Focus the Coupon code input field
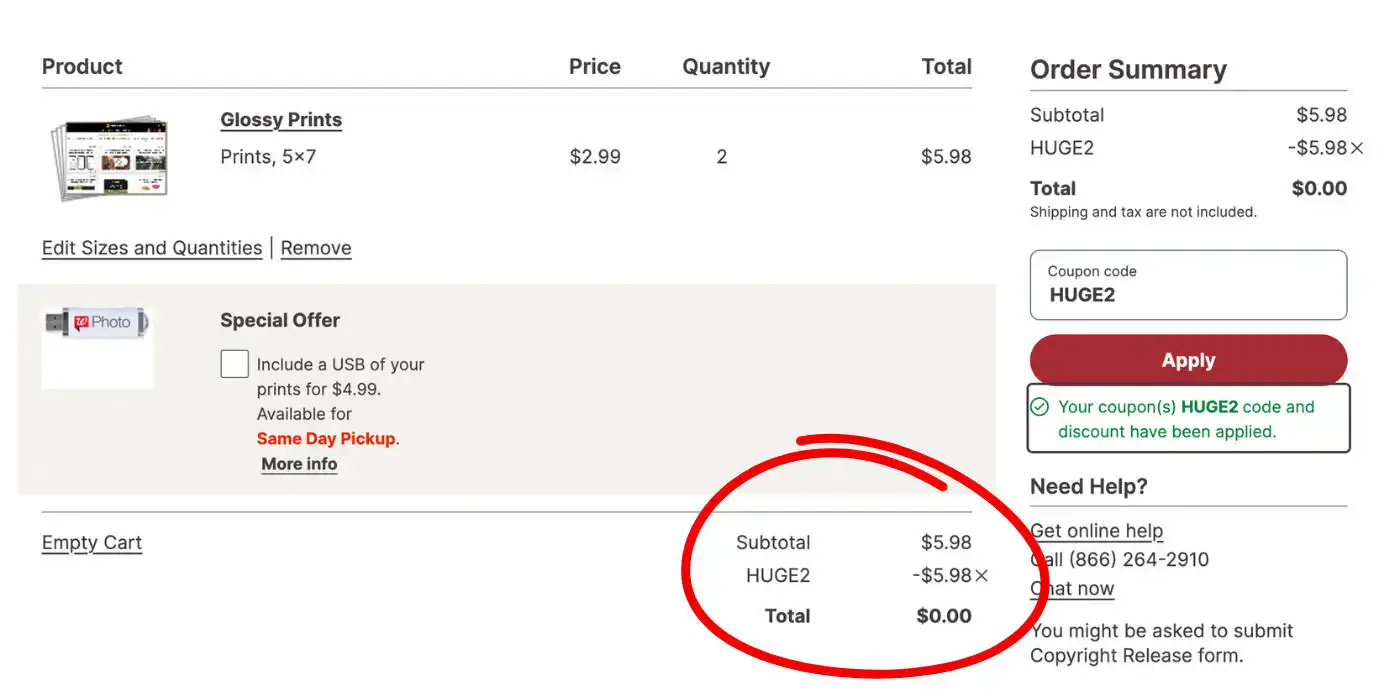 tap(1188, 285)
